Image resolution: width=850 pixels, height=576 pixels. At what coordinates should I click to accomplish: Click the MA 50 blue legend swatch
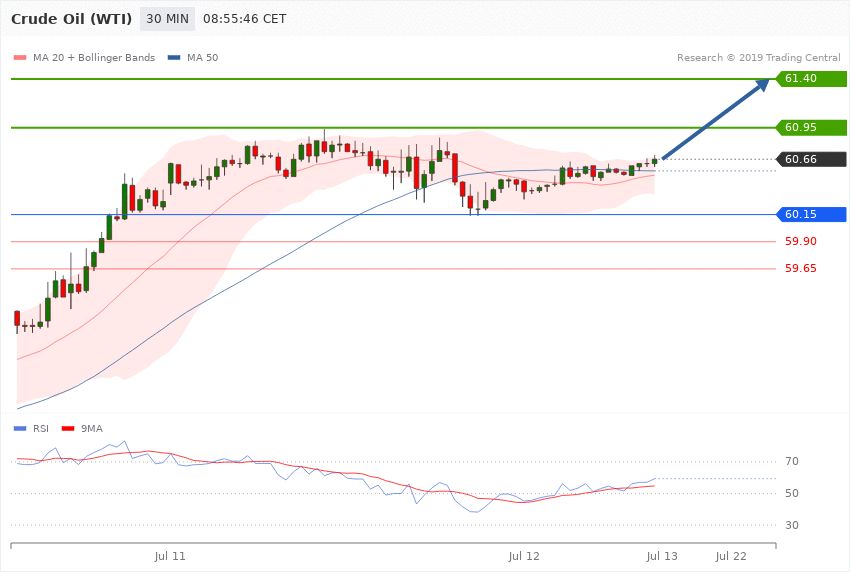point(174,58)
